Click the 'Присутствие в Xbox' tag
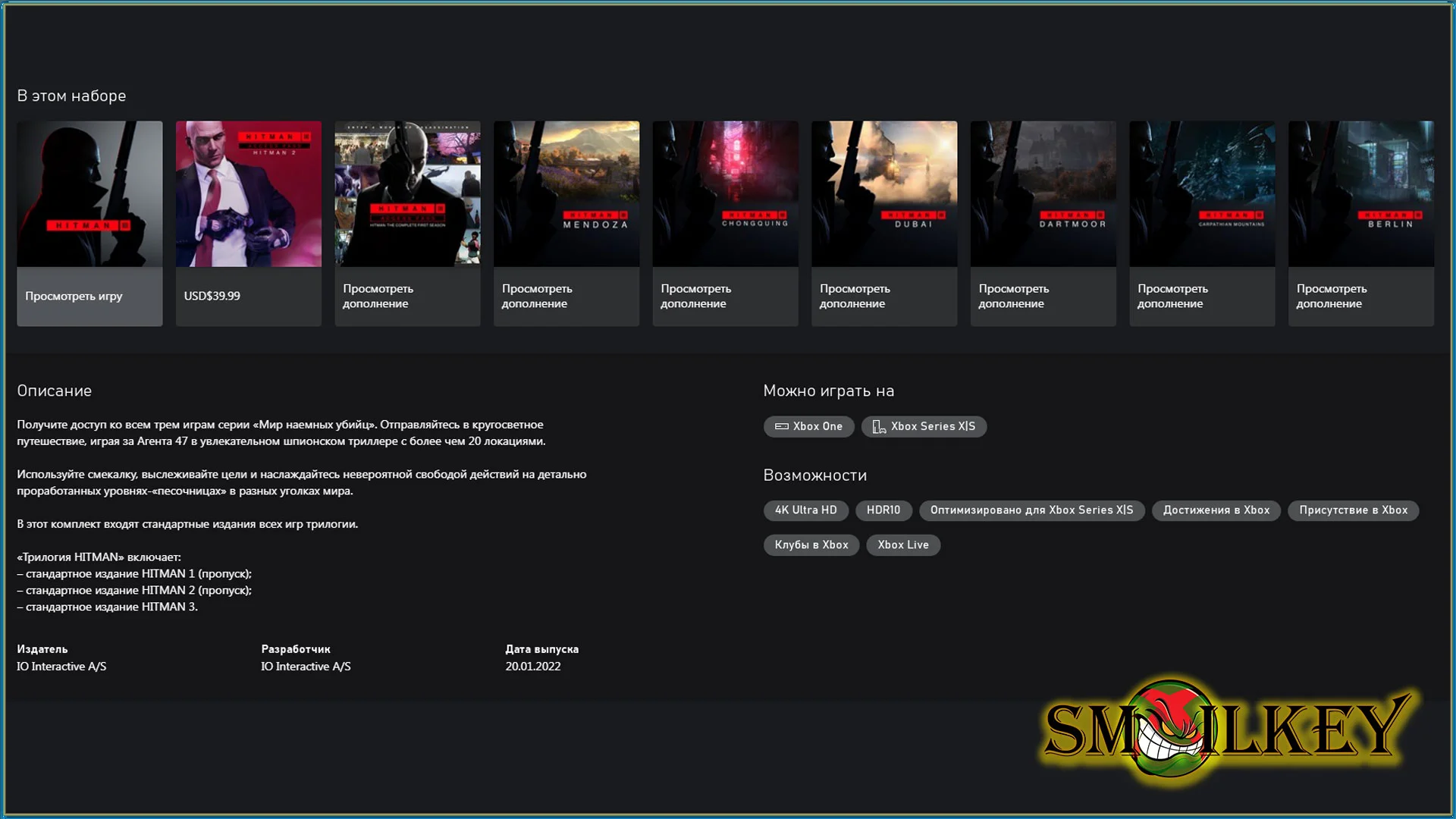The width and height of the screenshot is (1456, 819). tap(1353, 510)
